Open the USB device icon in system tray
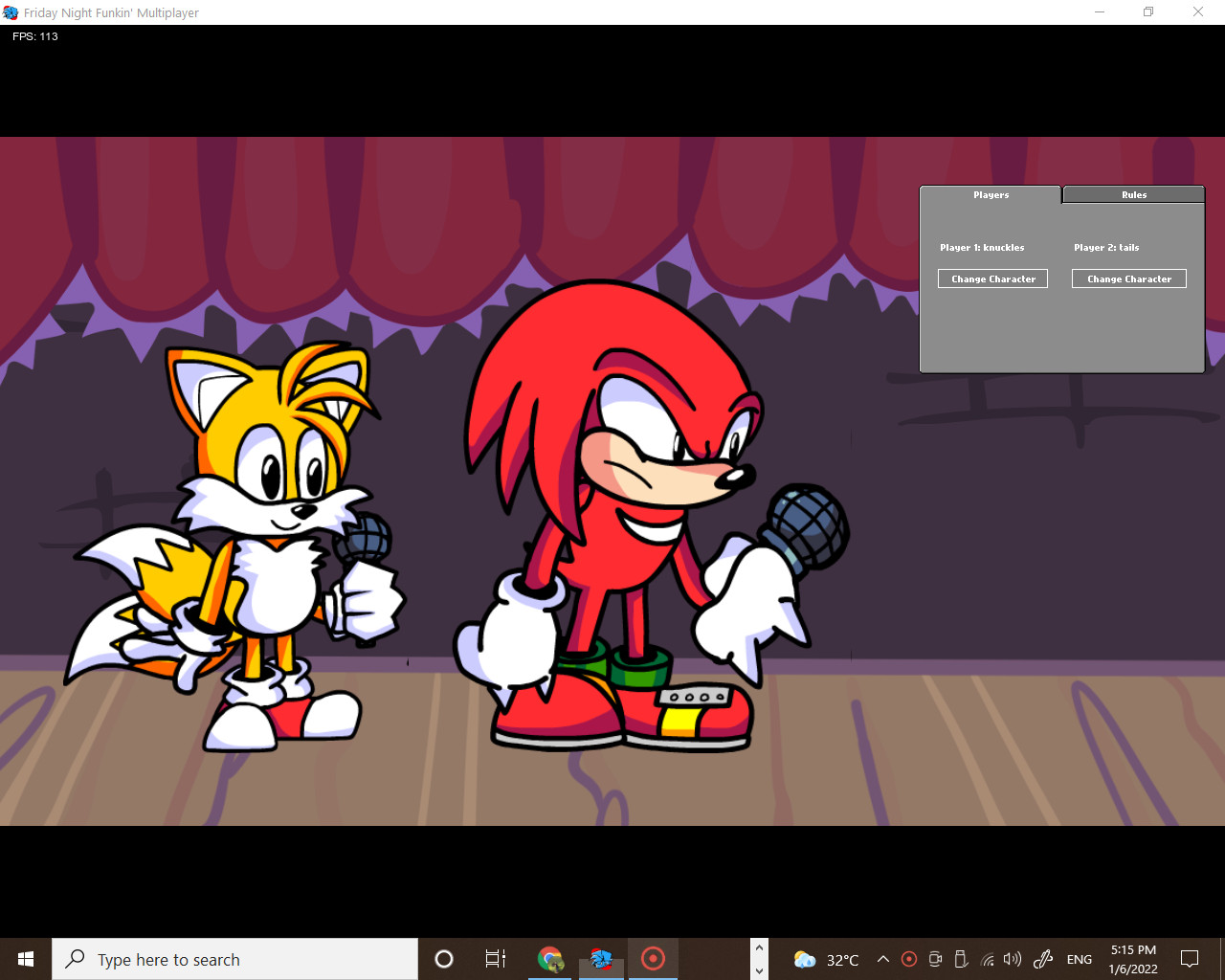Image resolution: width=1225 pixels, height=980 pixels. pyautogui.click(x=960, y=959)
